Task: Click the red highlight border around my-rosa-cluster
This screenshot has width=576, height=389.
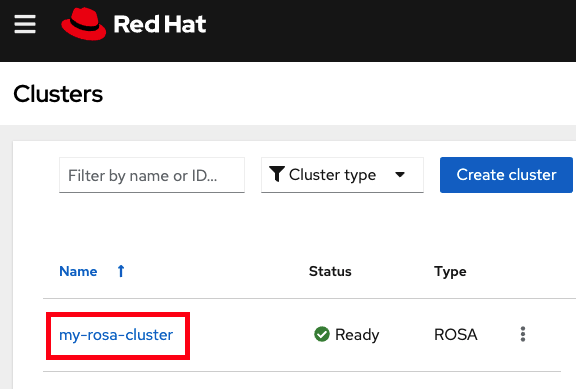Action: coord(118,314)
